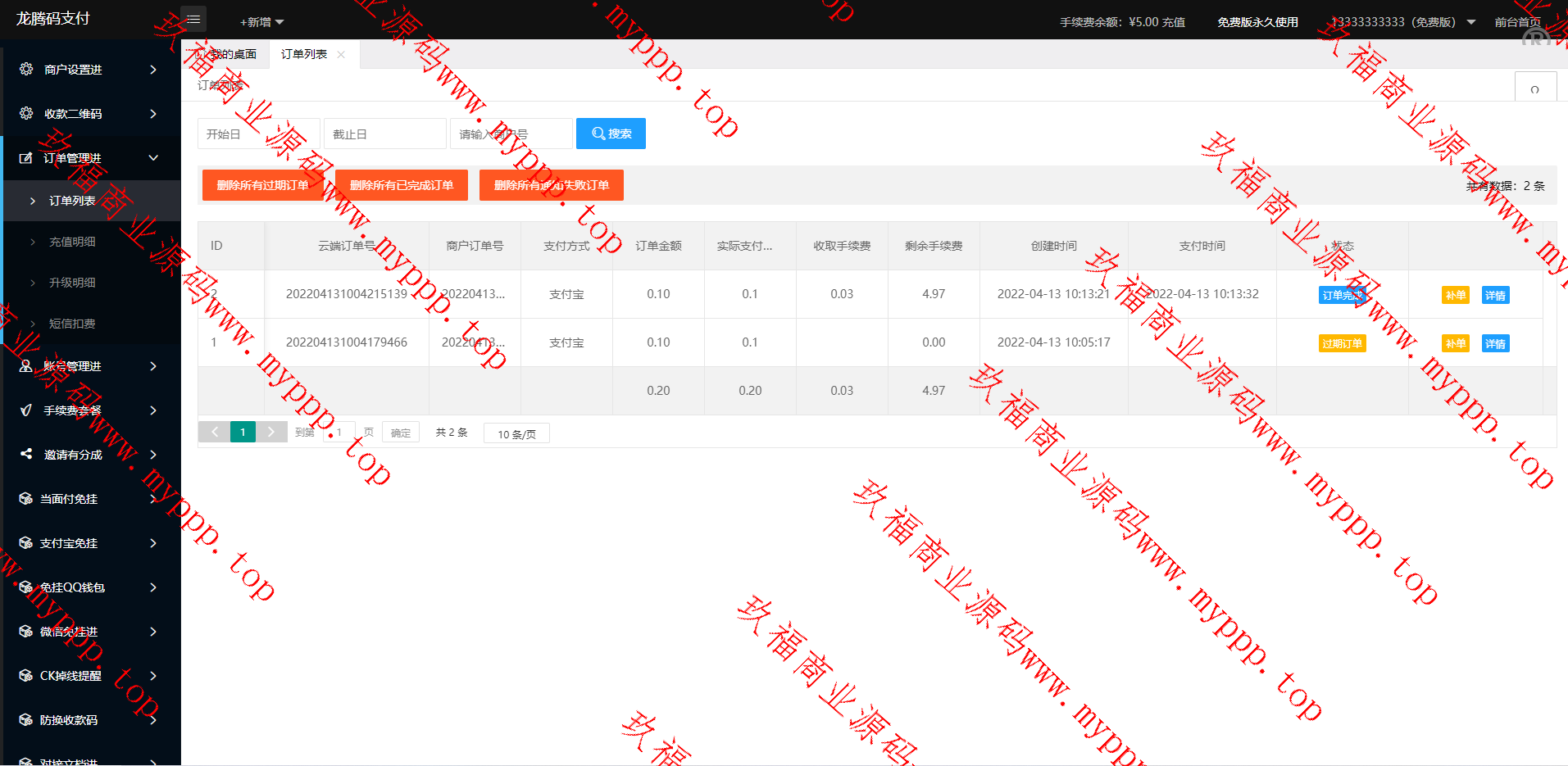
Task: Click 详情 for order ID 2
Action: (1495, 295)
